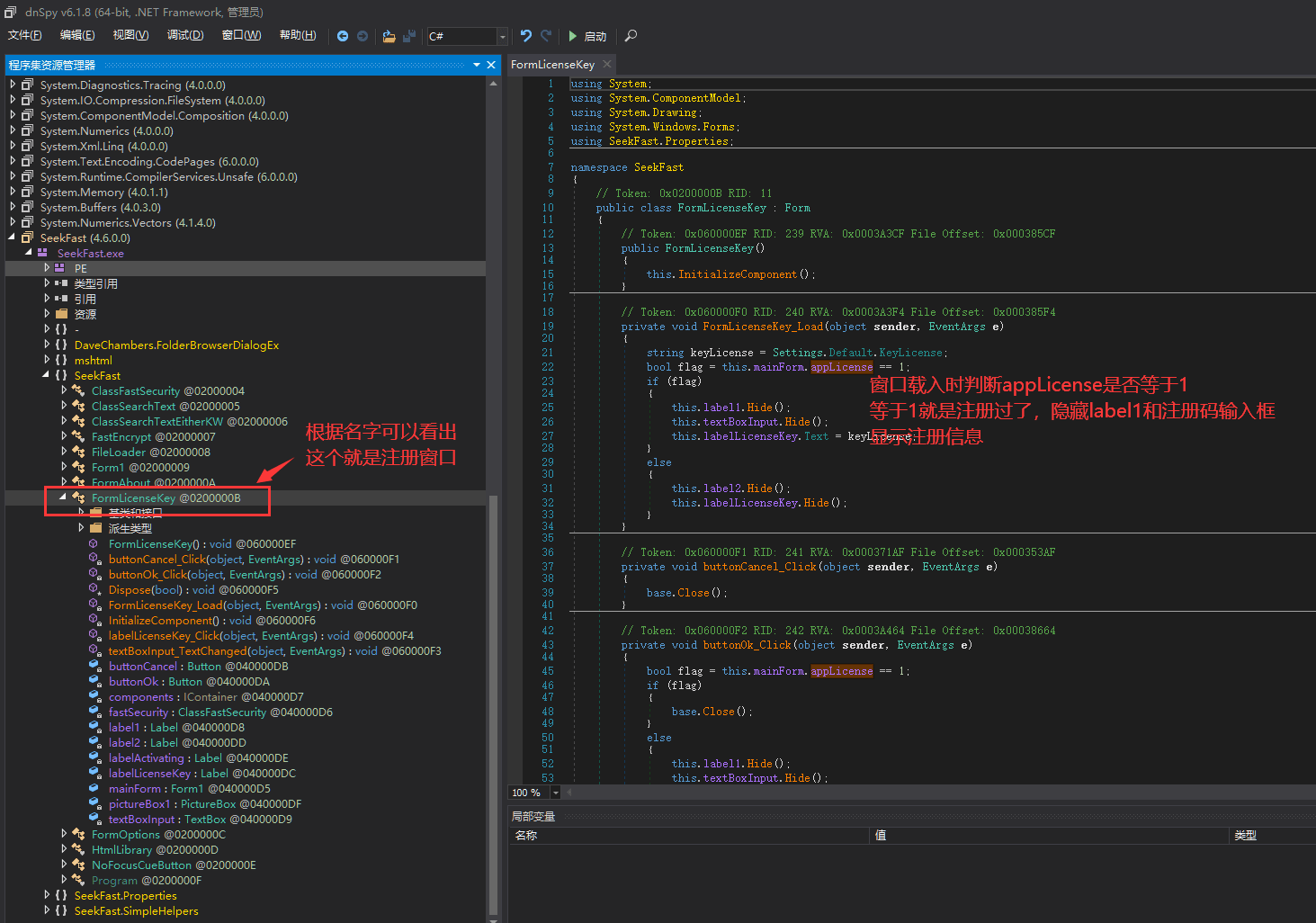Click the System.Buffers assembly icon
The image size is (1316, 923).
(28, 207)
